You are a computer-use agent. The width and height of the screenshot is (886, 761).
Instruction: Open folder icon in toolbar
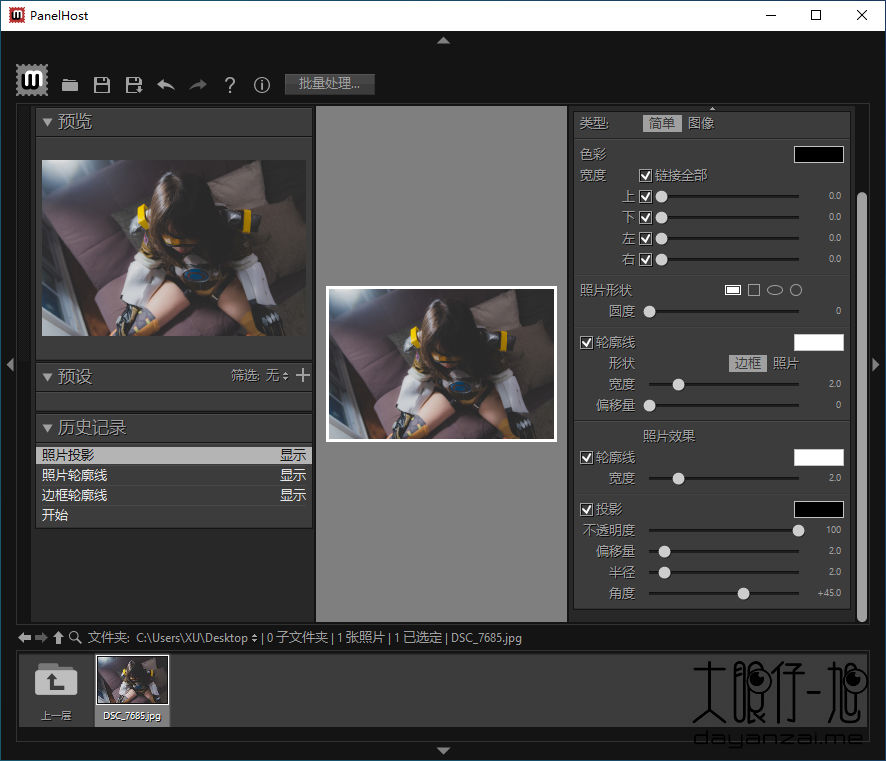point(70,85)
